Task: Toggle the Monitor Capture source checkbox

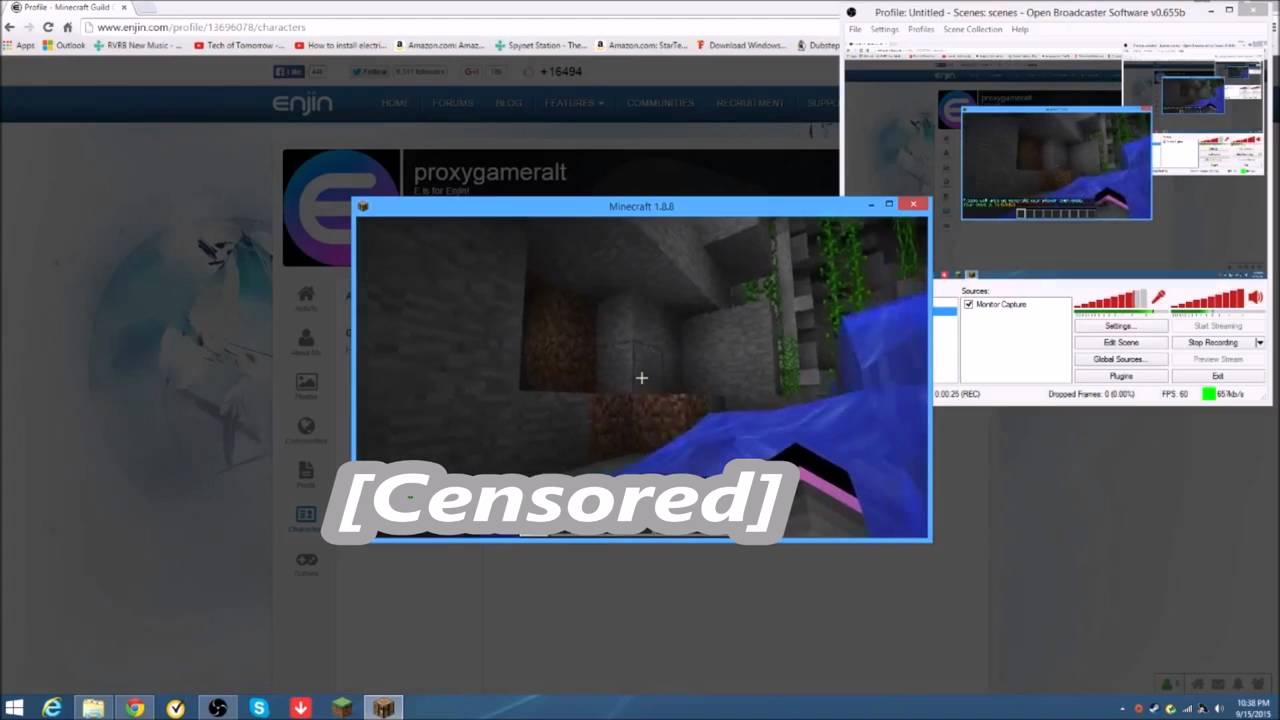Action: [x=968, y=304]
